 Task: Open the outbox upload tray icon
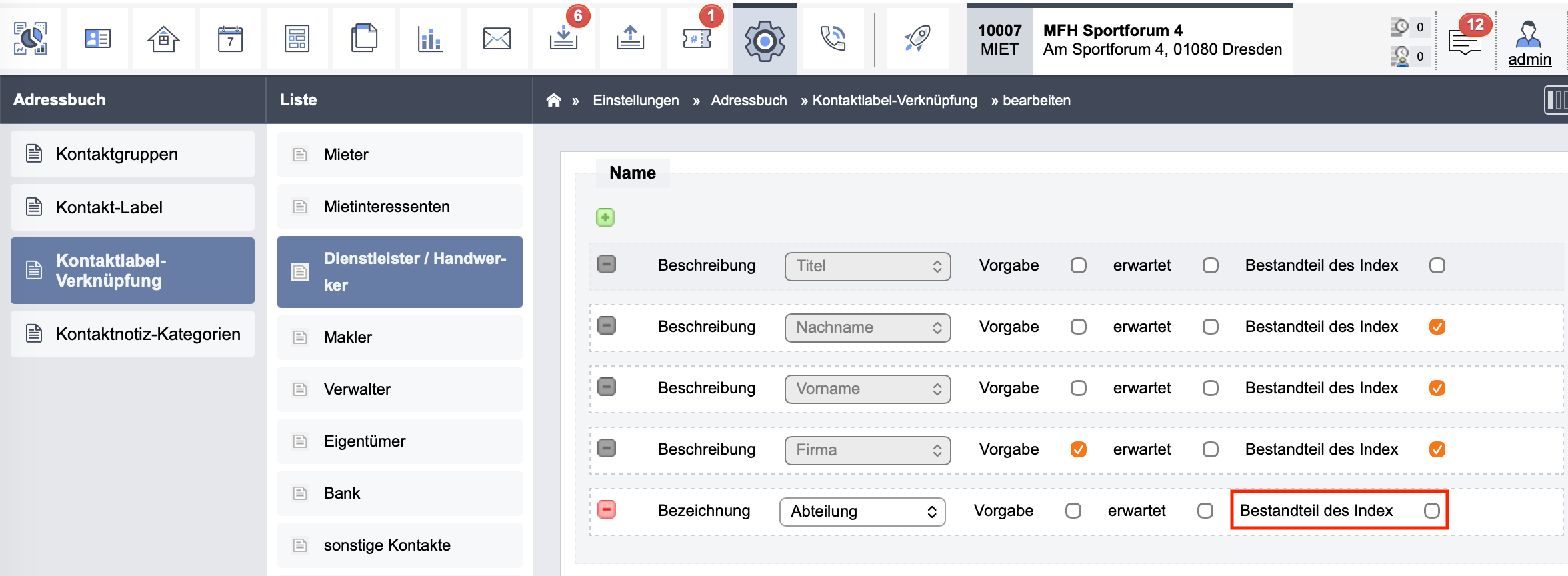tap(630, 39)
